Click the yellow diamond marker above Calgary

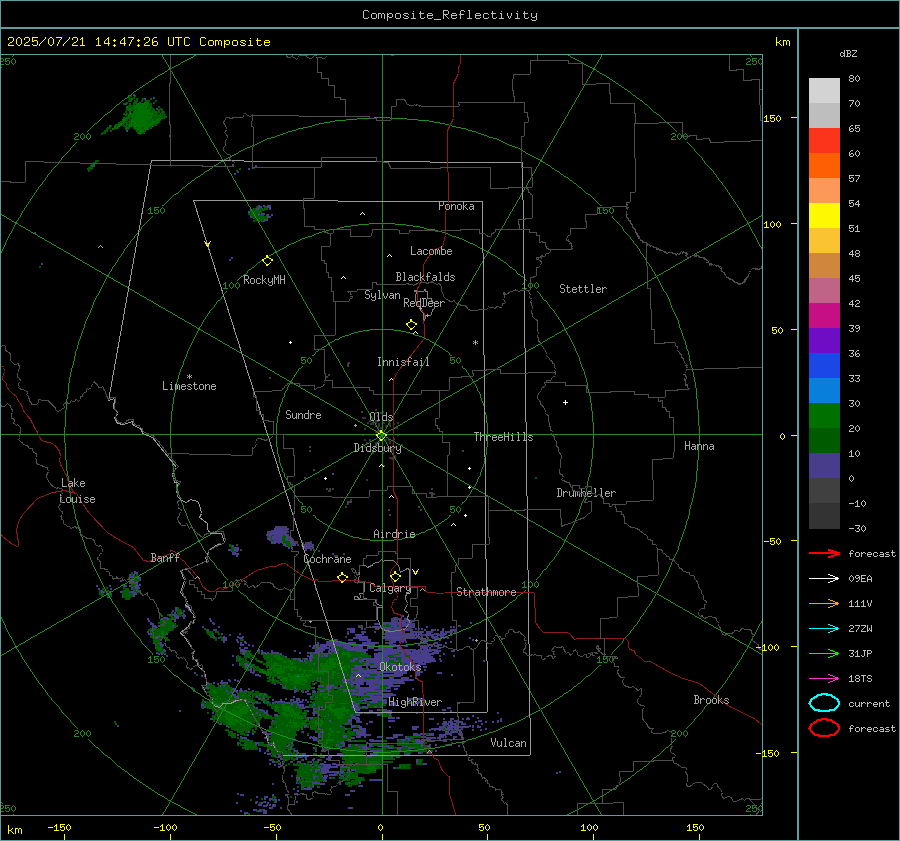[395, 576]
